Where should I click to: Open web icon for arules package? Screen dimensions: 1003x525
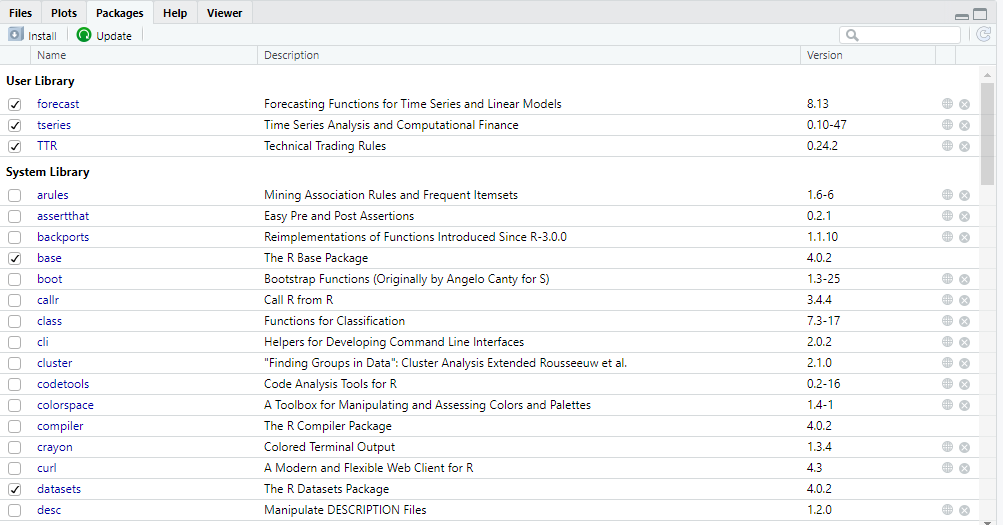pyautogui.click(x=947, y=194)
